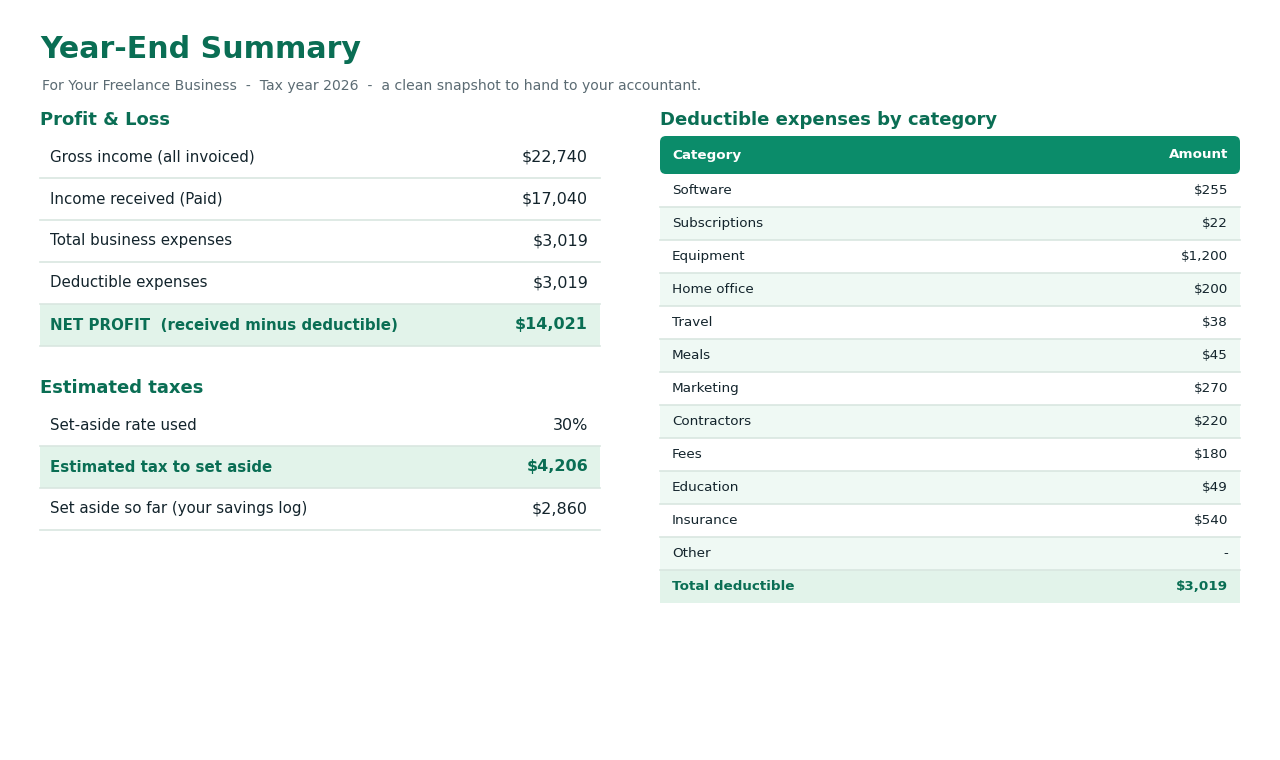Click Estimated tax to set aside label
The image size is (1280, 760).
161,467
